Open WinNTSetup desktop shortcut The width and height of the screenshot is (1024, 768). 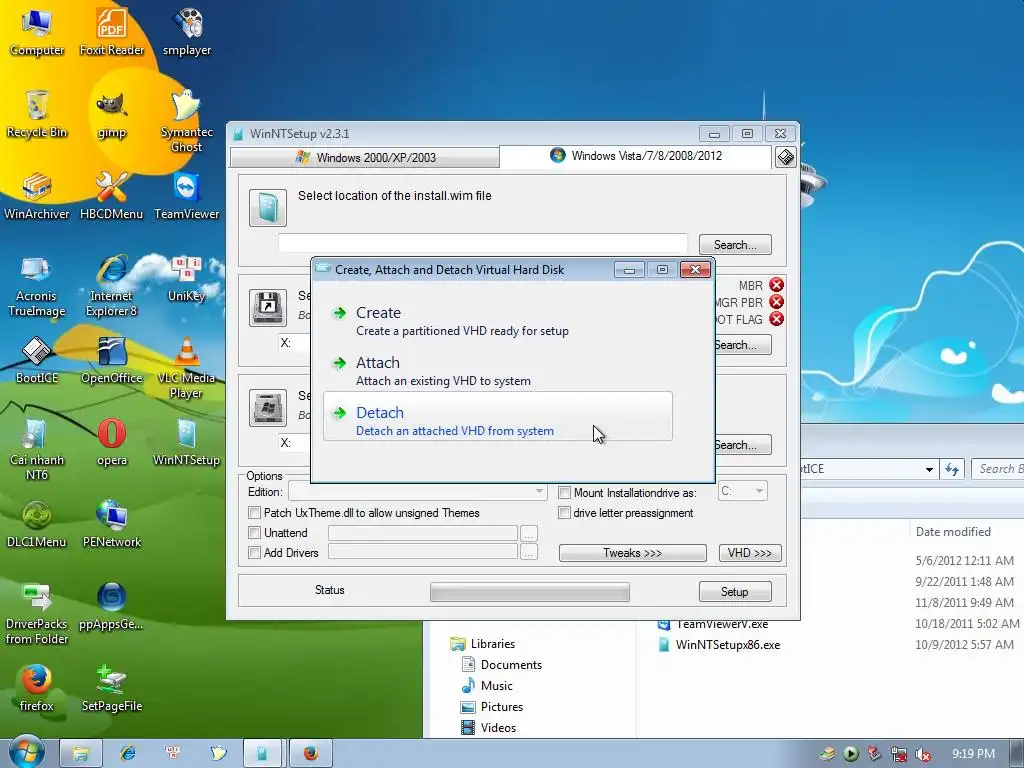pos(187,442)
